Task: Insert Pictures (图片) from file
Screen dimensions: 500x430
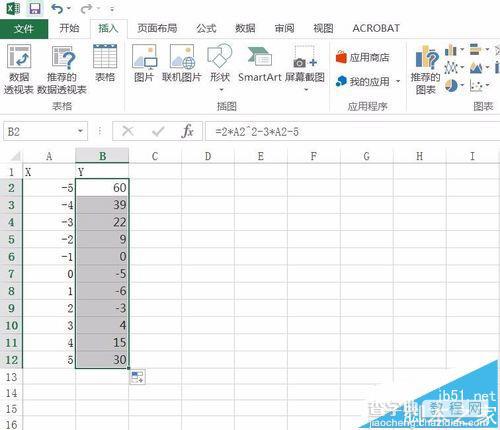Action: (x=144, y=63)
